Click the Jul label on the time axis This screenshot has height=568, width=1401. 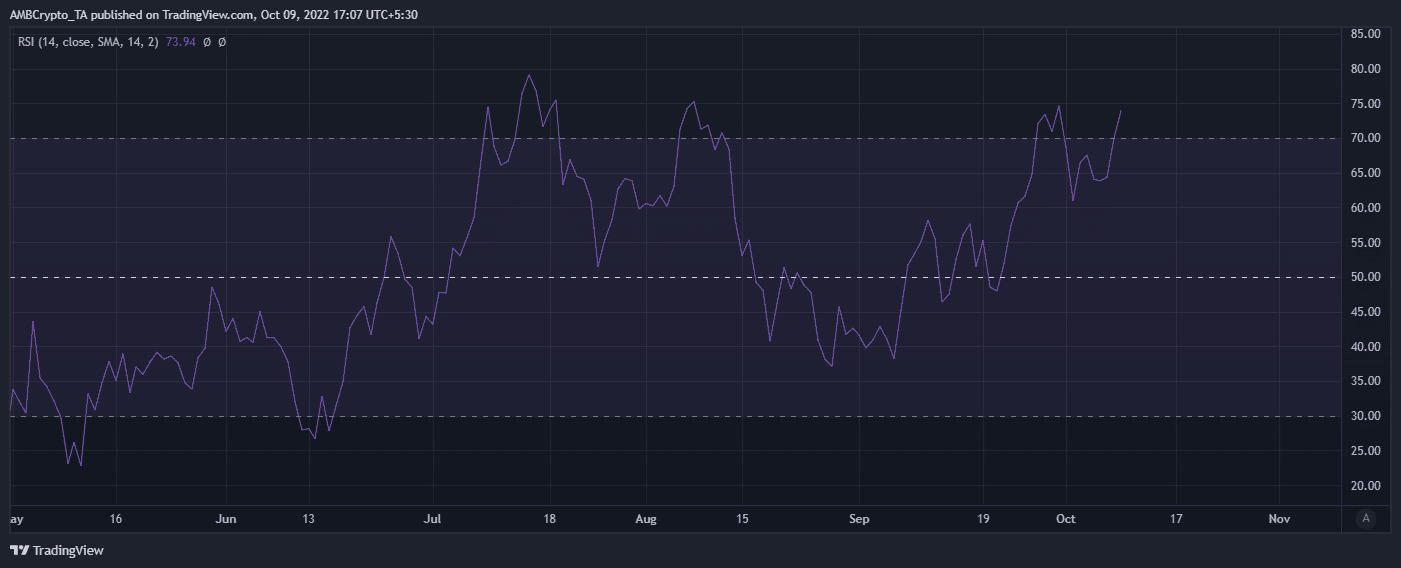pos(432,519)
